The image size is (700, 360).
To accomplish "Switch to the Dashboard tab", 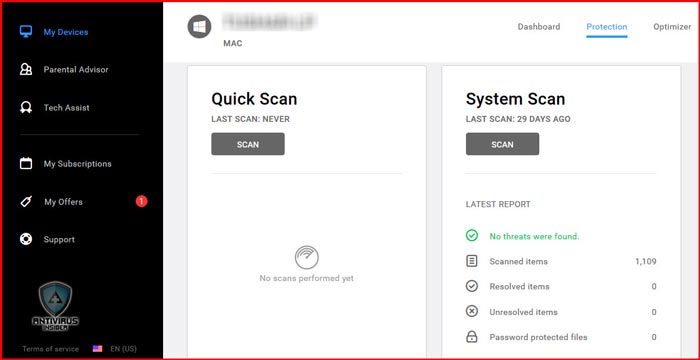I will pyautogui.click(x=539, y=27).
